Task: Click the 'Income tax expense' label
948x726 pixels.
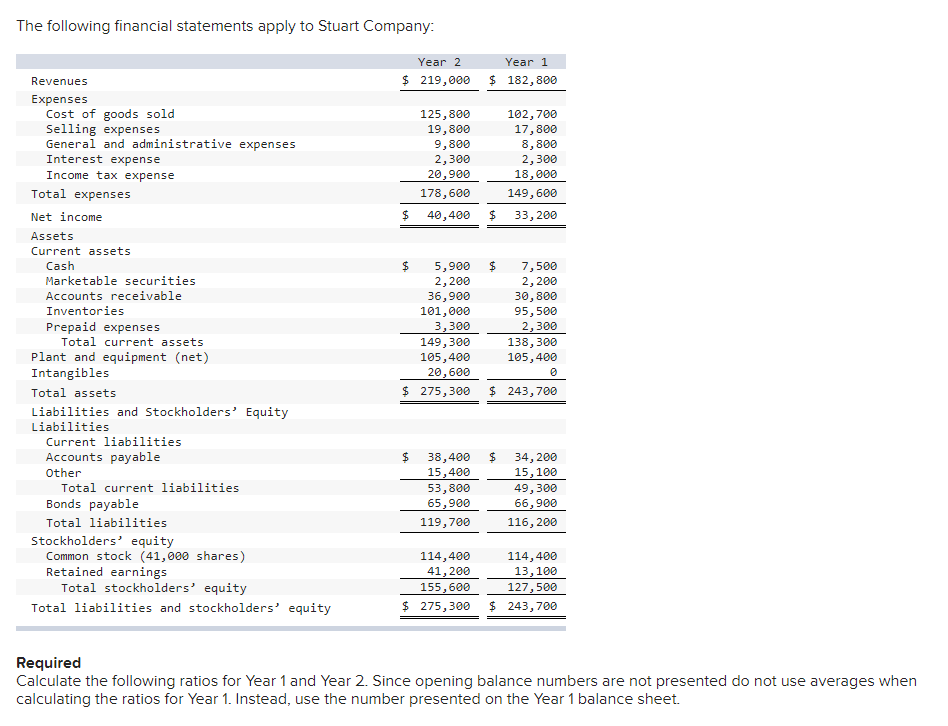Action: tap(110, 175)
